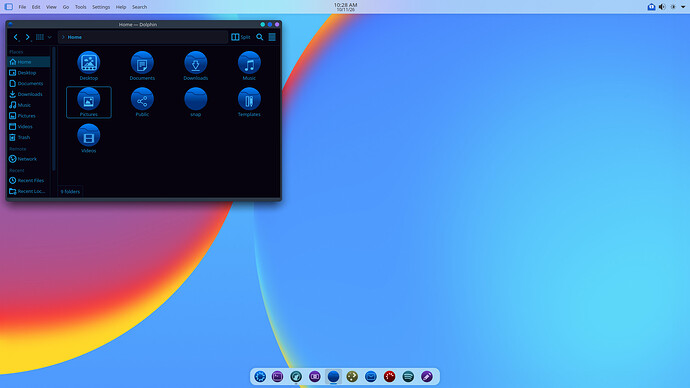Click the '9 folders' status bar text
690x388 pixels.
[x=70, y=192]
